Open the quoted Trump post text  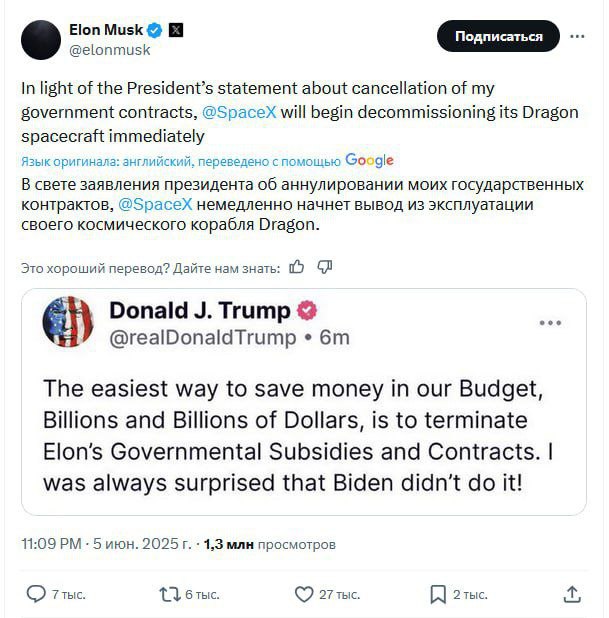click(300, 435)
